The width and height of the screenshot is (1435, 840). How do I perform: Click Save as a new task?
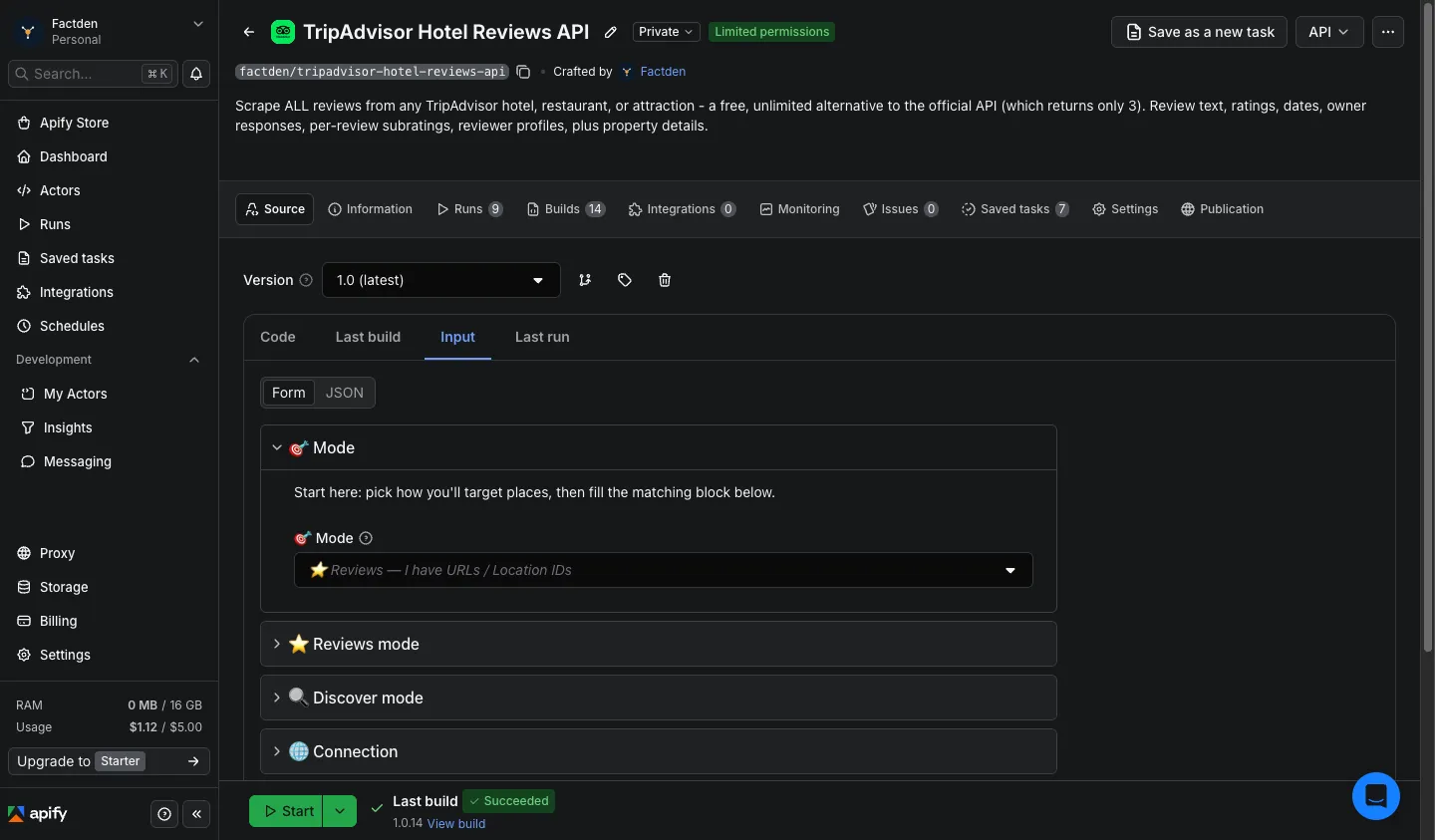(1200, 32)
